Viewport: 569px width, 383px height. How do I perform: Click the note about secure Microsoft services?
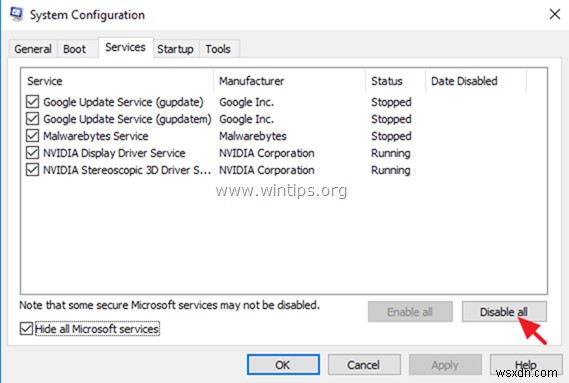point(169,305)
